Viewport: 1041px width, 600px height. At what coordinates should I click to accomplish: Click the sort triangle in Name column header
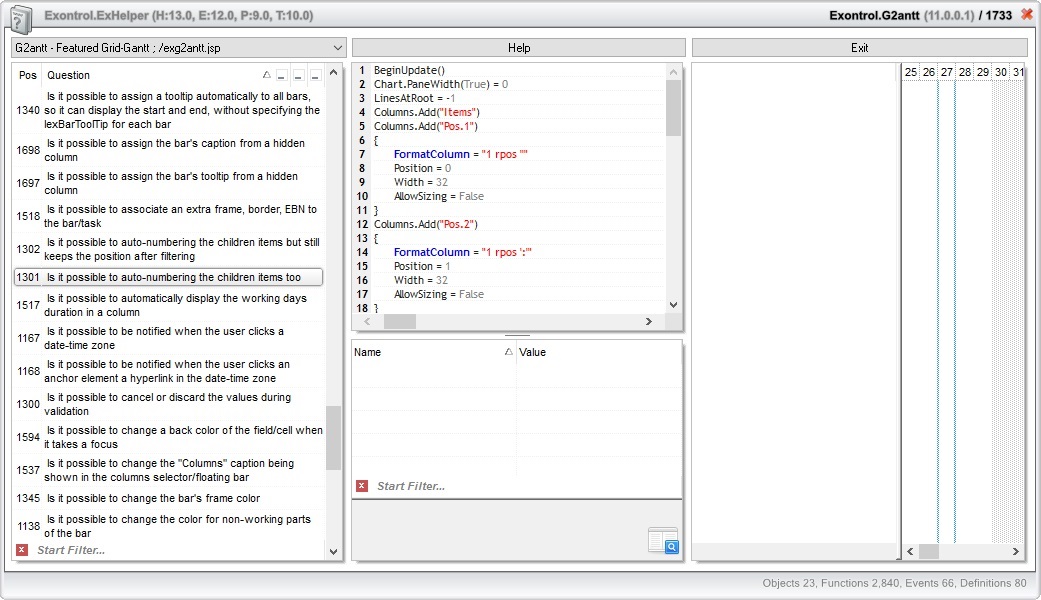click(x=508, y=352)
